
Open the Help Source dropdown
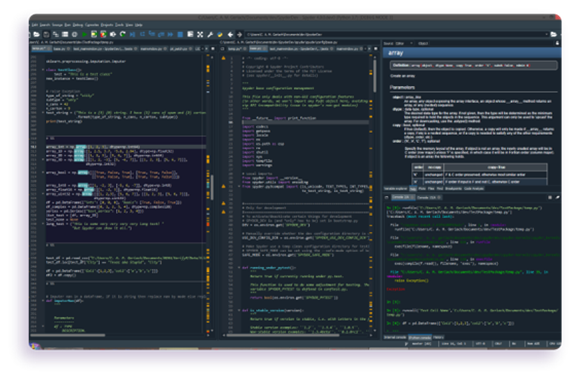pos(404,43)
